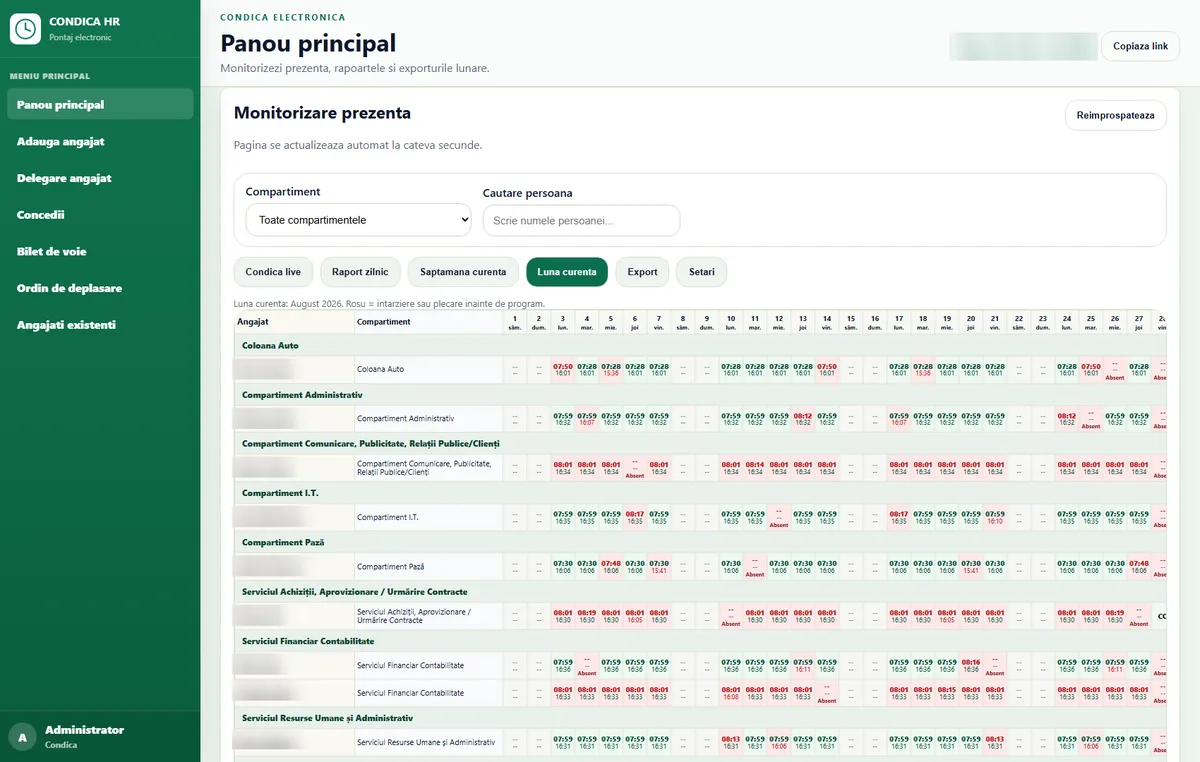Open the Setari option
This screenshot has width=1200, height=762.
coord(701,272)
